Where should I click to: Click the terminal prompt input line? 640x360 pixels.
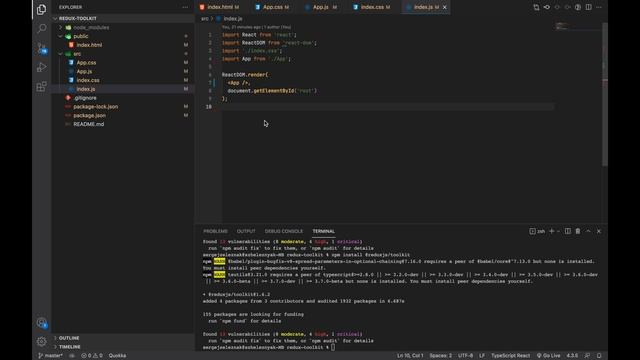269,347
